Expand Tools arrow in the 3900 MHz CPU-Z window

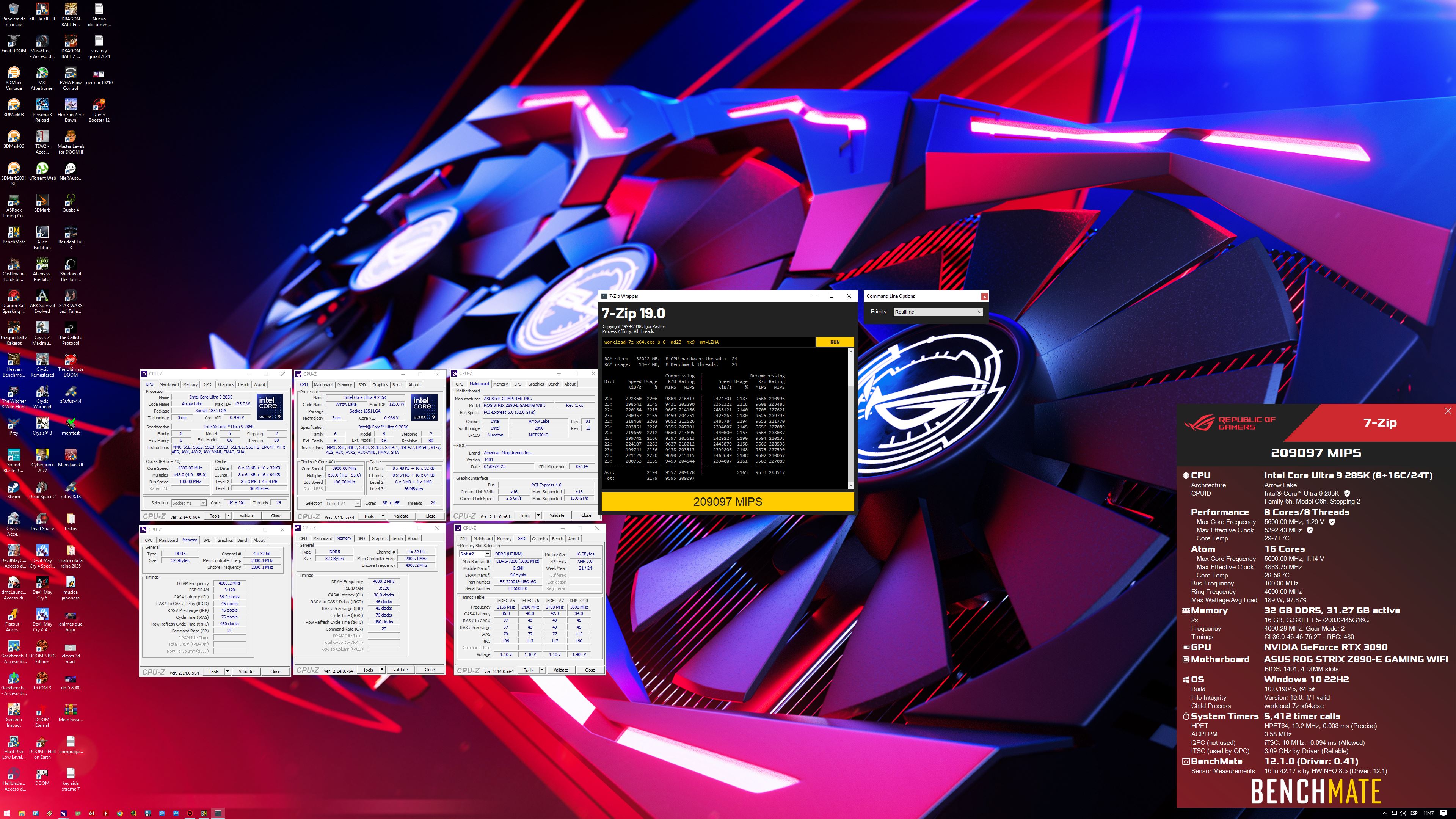click(383, 516)
